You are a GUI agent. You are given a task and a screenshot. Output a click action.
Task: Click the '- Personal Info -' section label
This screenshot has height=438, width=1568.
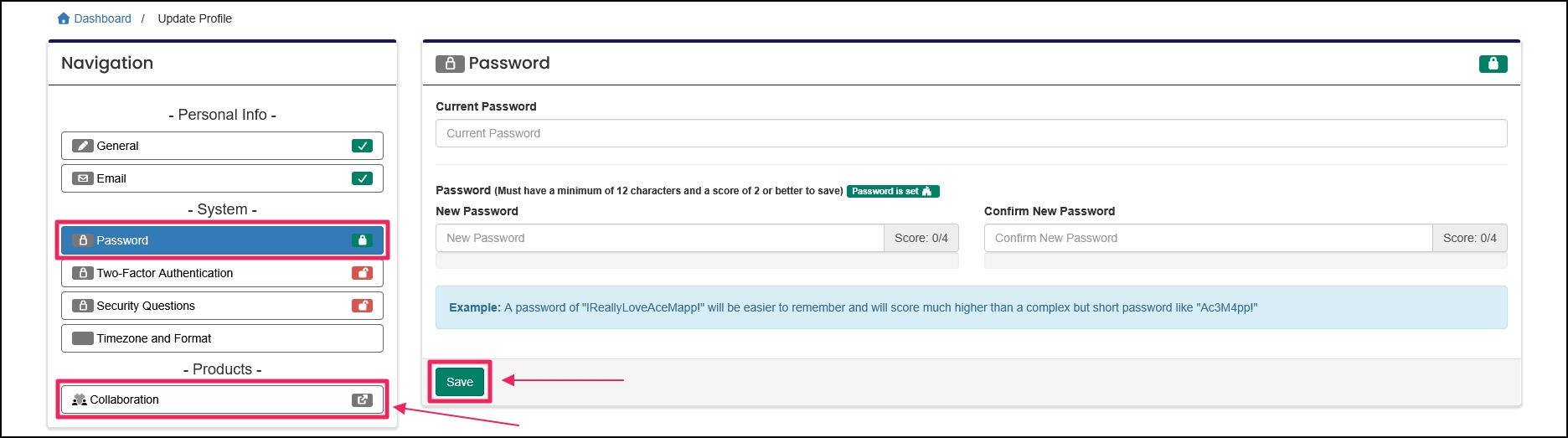(222, 115)
